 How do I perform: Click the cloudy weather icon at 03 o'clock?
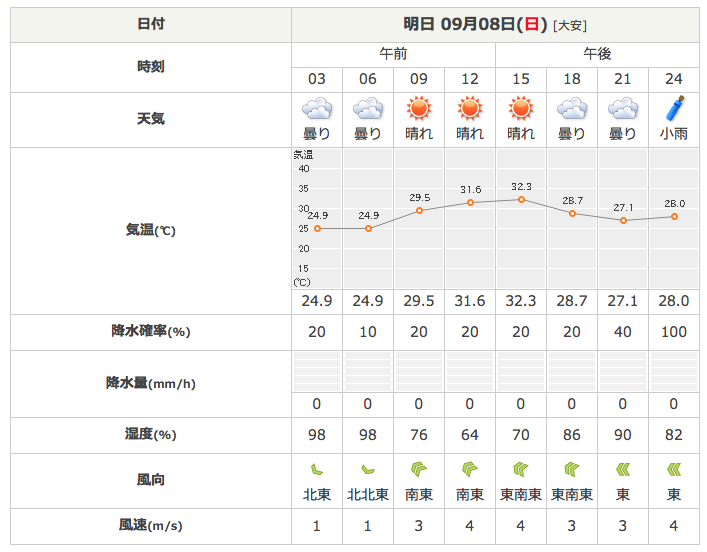(x=317, y=108)
